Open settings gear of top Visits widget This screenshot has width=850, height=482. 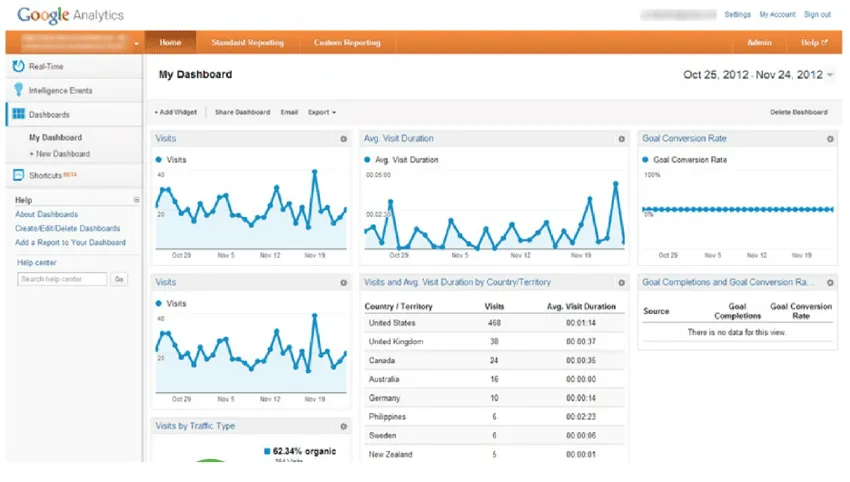pyautogui.click(x=344, y=139)
